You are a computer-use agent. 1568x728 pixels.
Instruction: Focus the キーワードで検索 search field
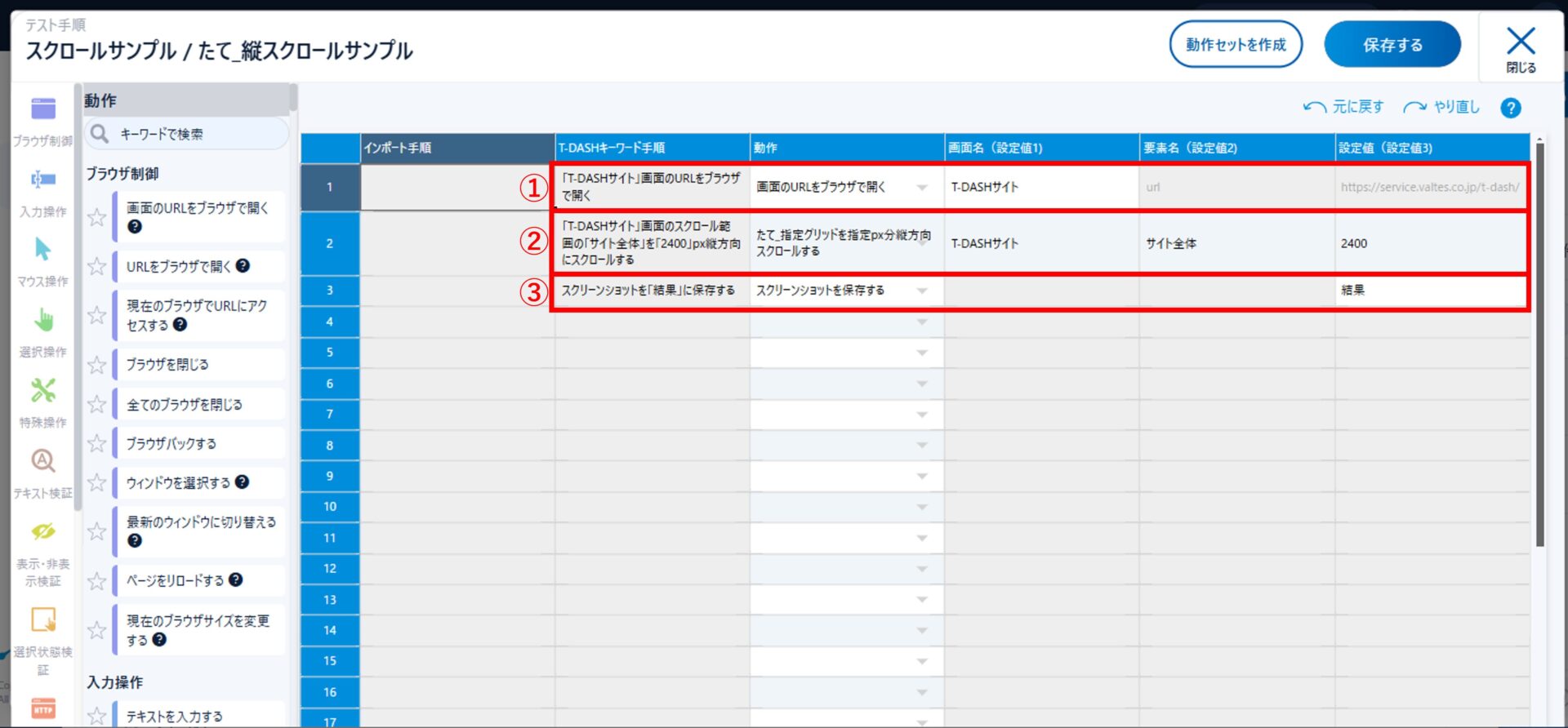[x=196, y=134]
